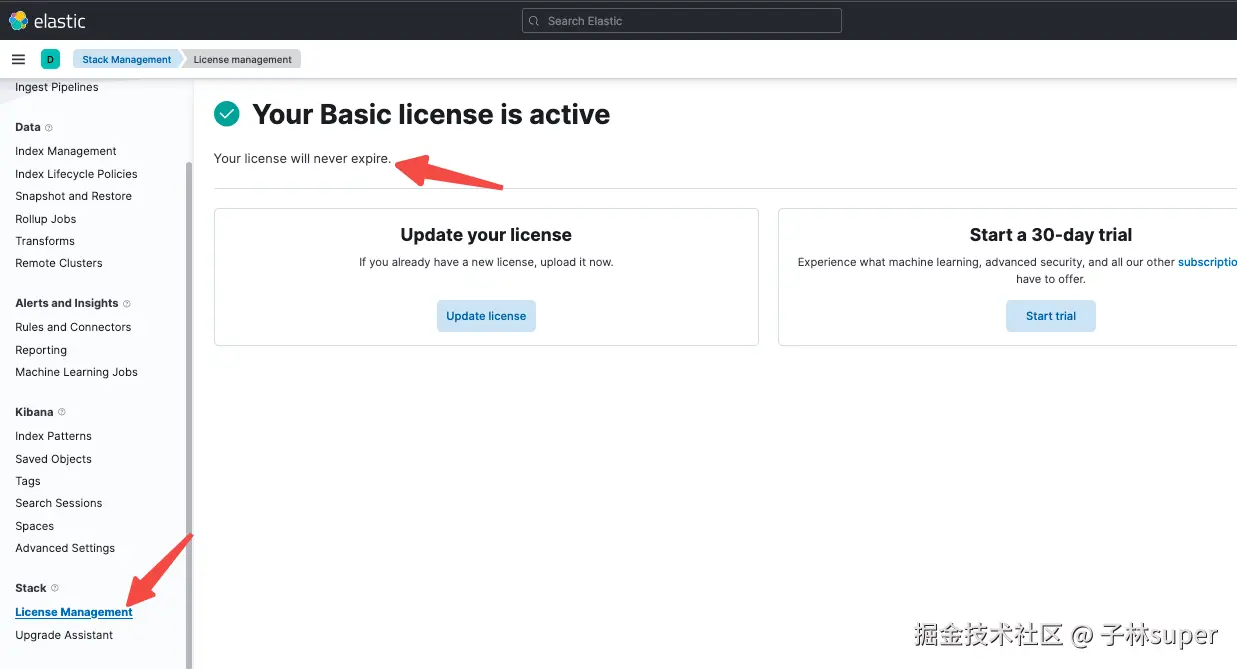Open Advanced Settings

(65, 548)
